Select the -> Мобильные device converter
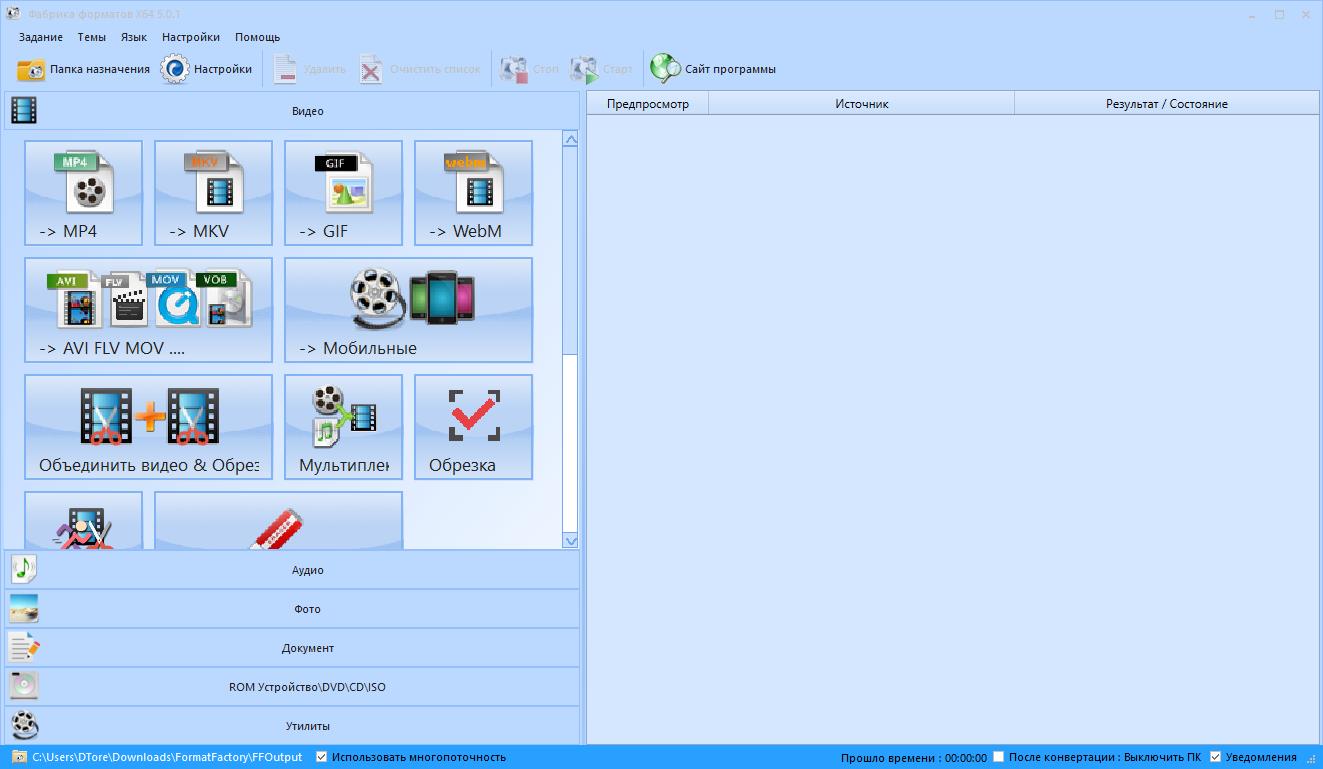This screenshot has width=1323, height=769. 408,309
